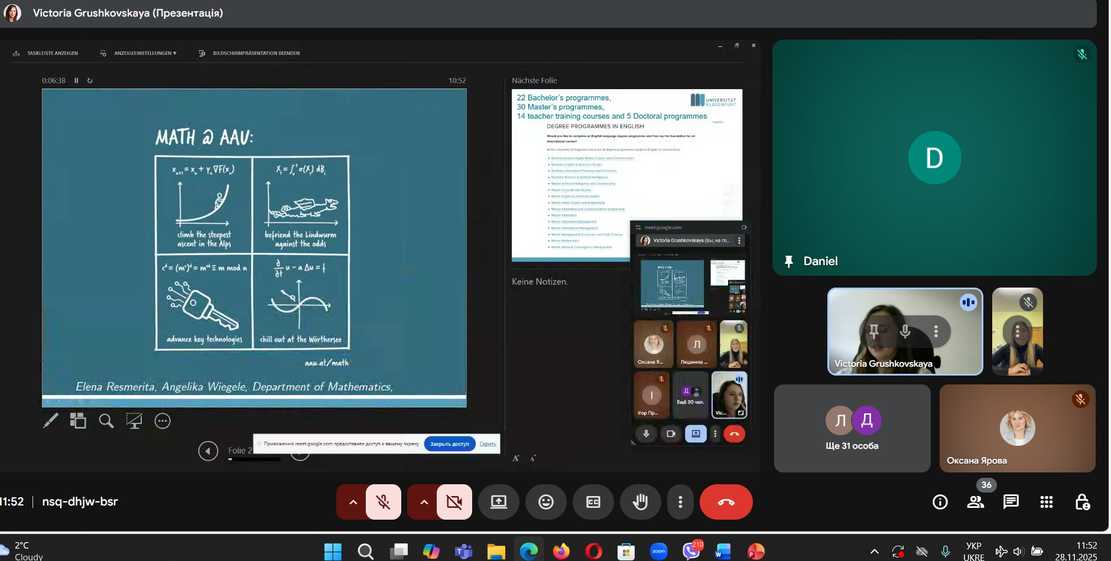The height and width of the screenshot is (561, 1111).
Task: Open more options on Victoria's tile
Action: pyautogui.click(x=936, y=331)
